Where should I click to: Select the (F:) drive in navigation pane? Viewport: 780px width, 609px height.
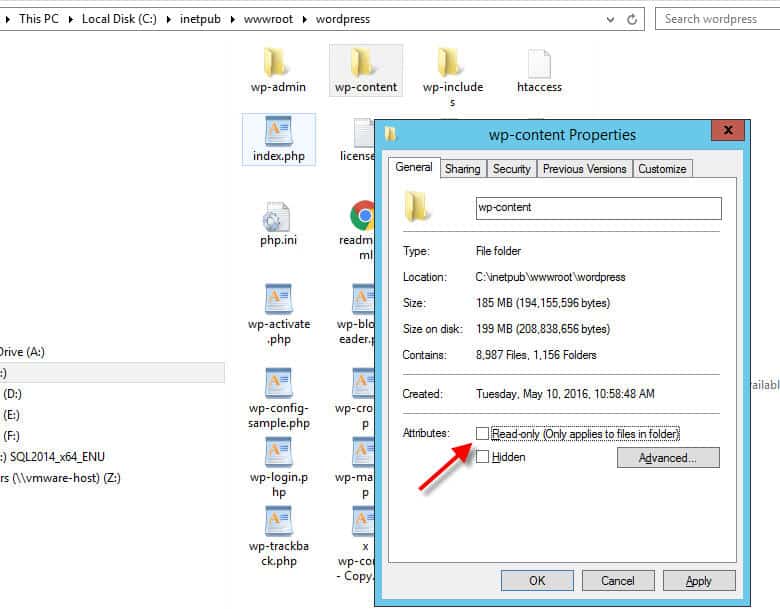(11, 436)
